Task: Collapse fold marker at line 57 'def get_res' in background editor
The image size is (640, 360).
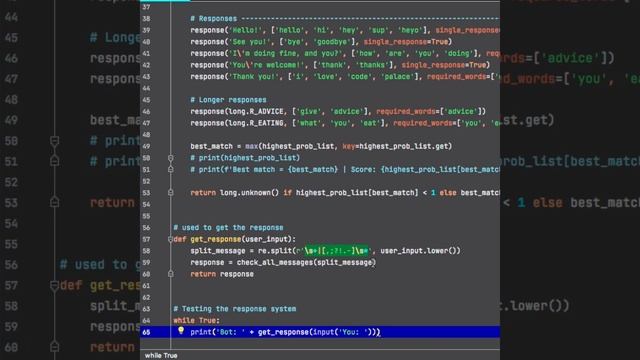Action: click(54, 285)
